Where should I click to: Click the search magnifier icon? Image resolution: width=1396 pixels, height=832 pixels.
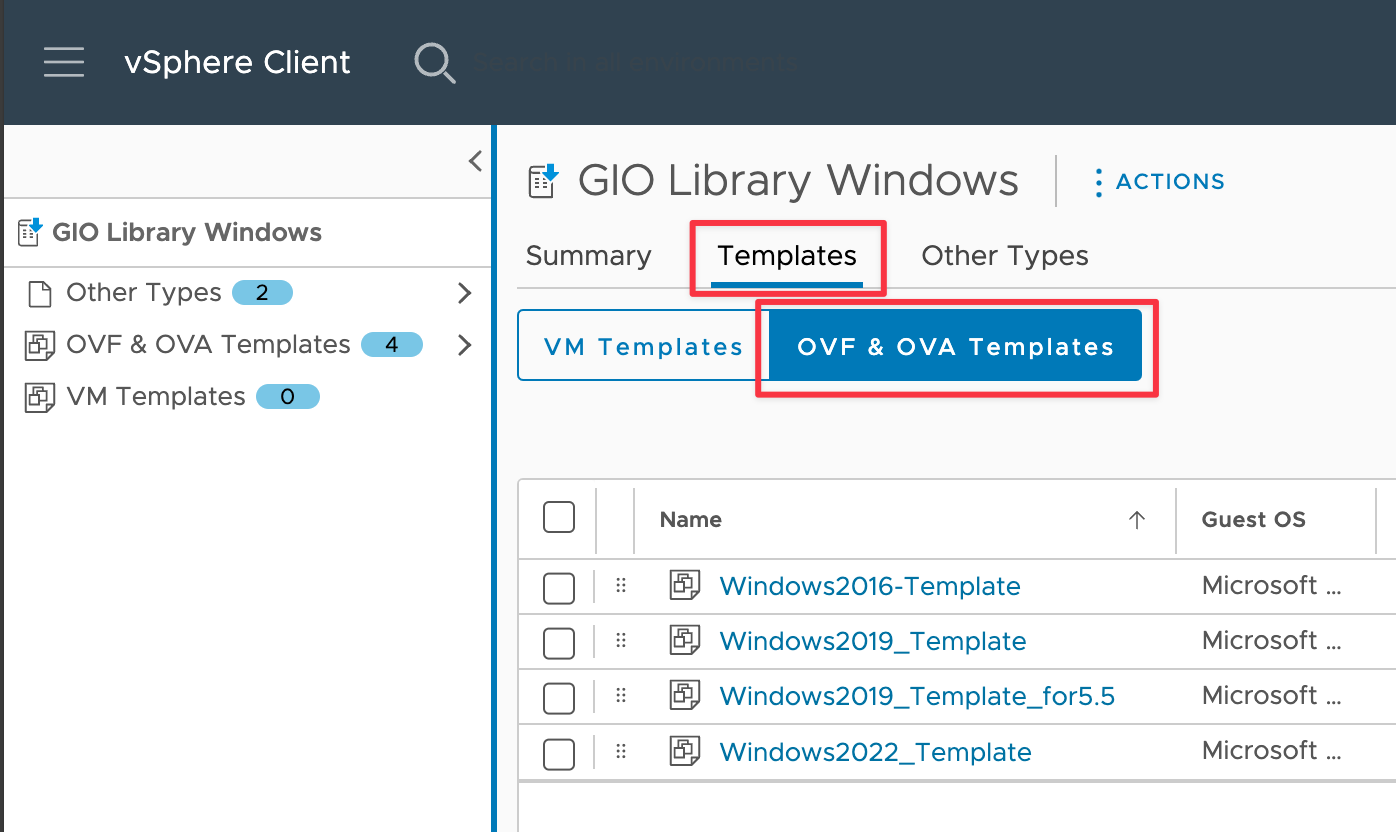click(435, 63)
